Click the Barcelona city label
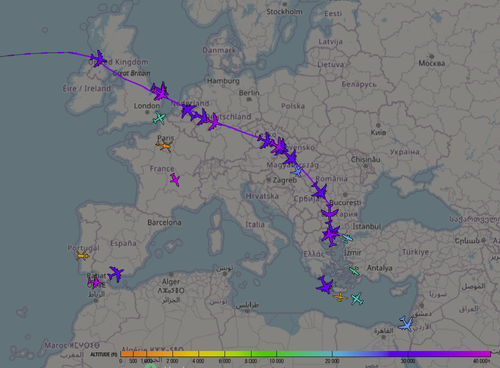 (164, 222)
